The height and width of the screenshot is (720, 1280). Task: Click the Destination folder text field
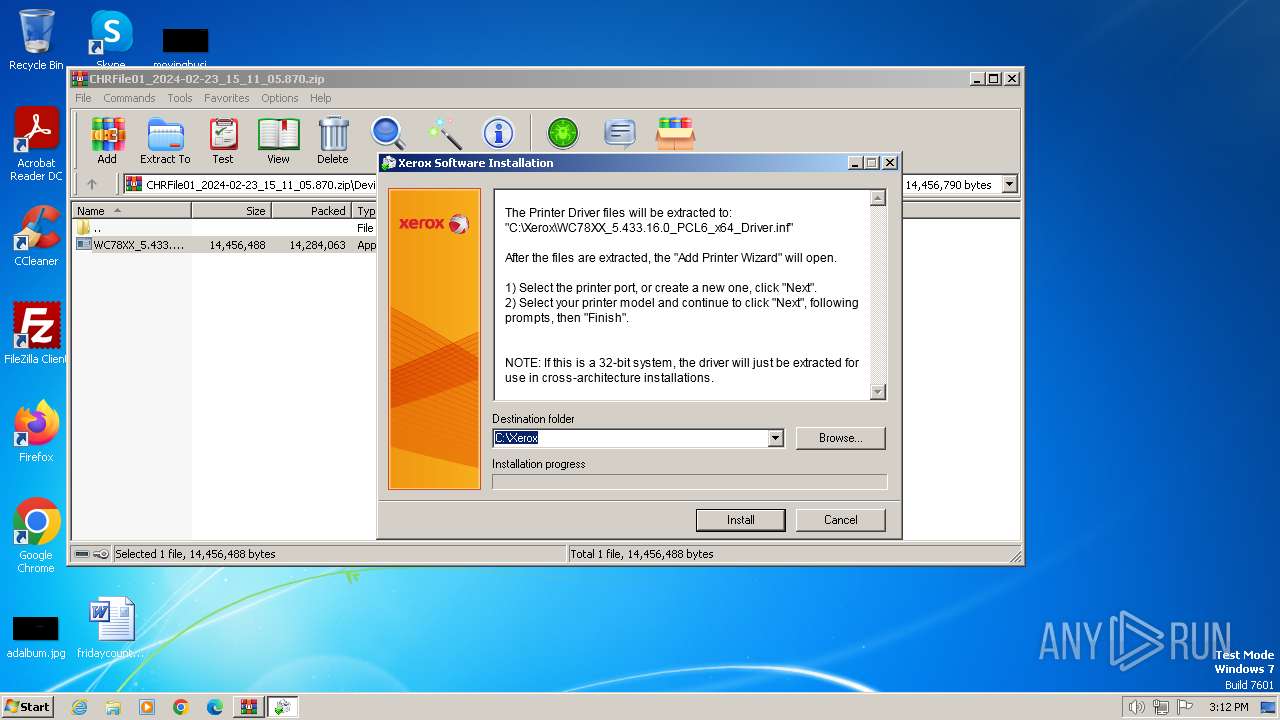[x=630, y=438]
